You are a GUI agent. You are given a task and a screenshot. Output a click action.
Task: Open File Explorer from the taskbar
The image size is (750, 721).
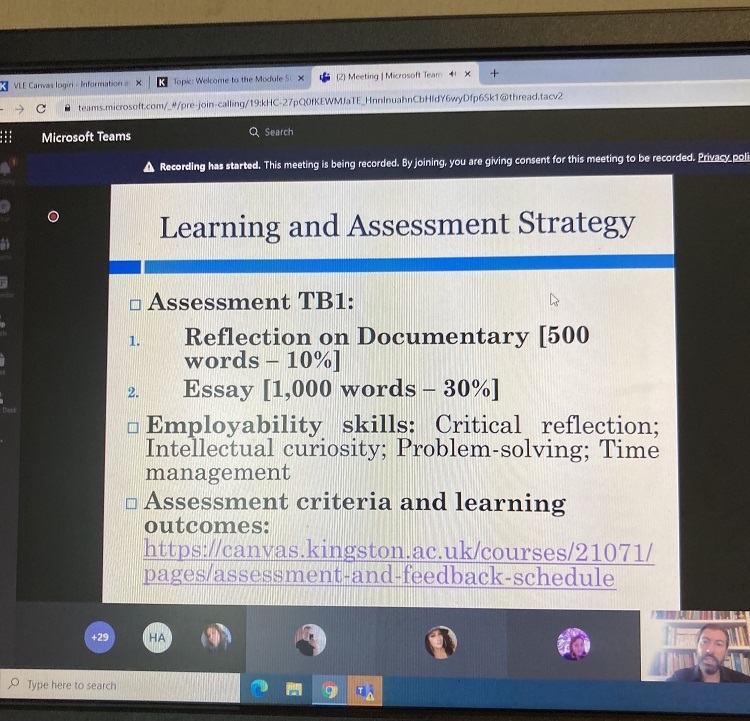(x=294, y=688)
